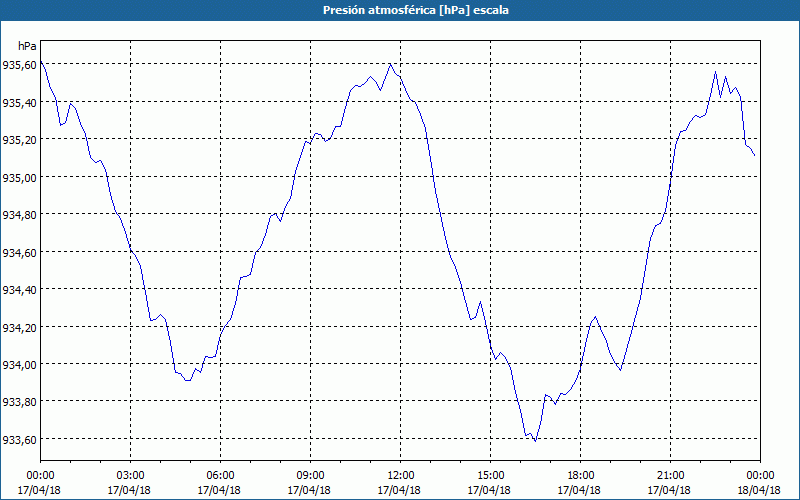Pick the 934,60 y-axis label
Screen dimensions: 800x500
pyautogui.click(x=20, y=253)
